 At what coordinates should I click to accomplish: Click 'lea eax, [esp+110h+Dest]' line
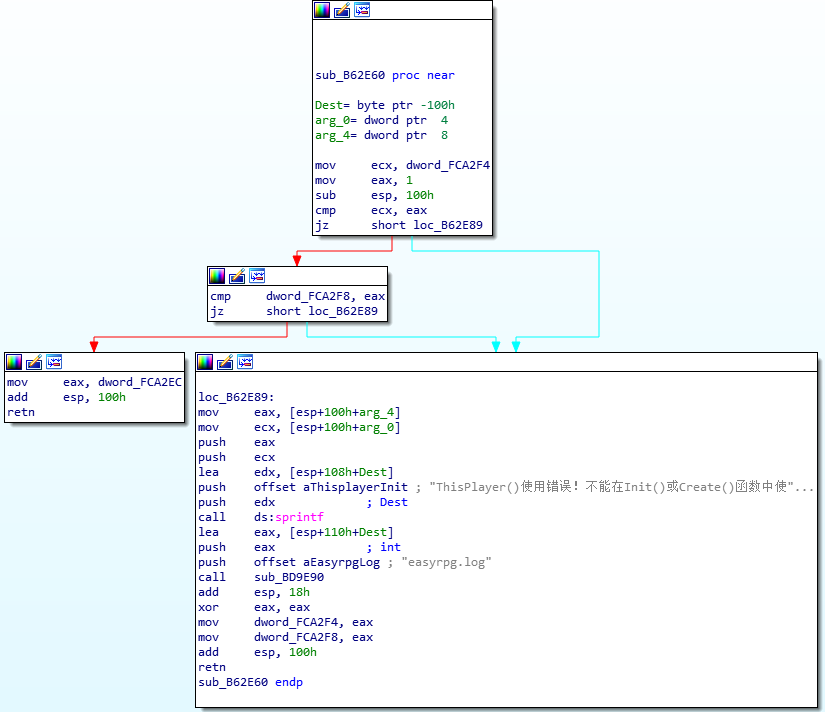point(296,532)
